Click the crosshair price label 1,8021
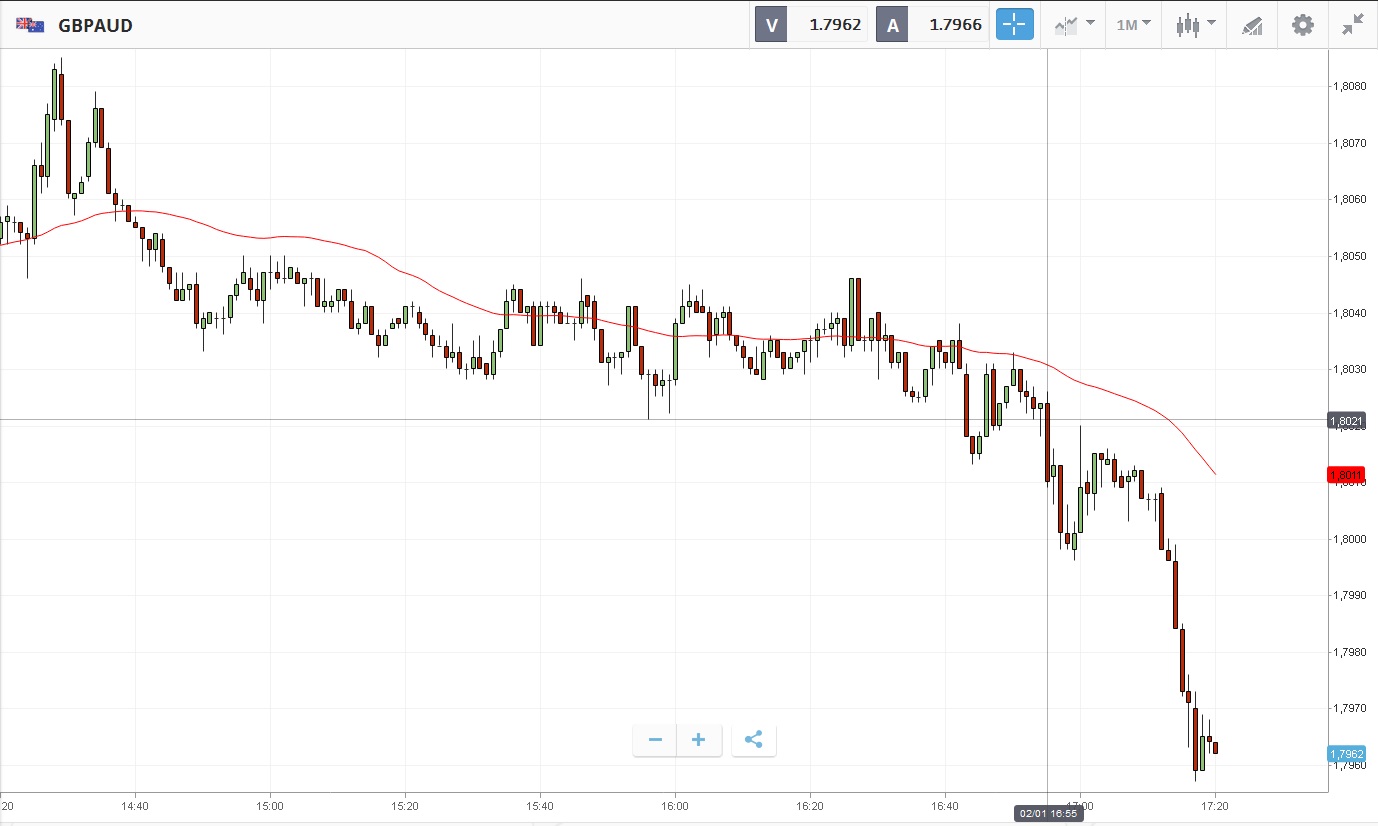This screenshot has width=1378, height=826. click(x=1346, y=421)
